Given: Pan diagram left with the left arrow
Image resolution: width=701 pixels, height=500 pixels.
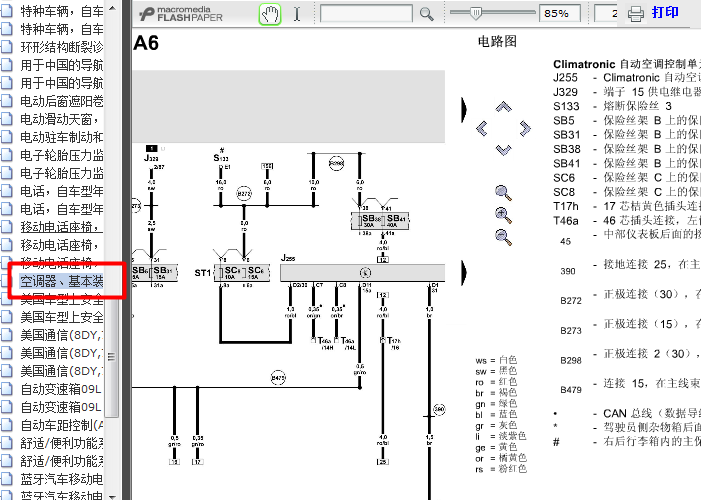Looking at the screenshot, I should [482, 128].
